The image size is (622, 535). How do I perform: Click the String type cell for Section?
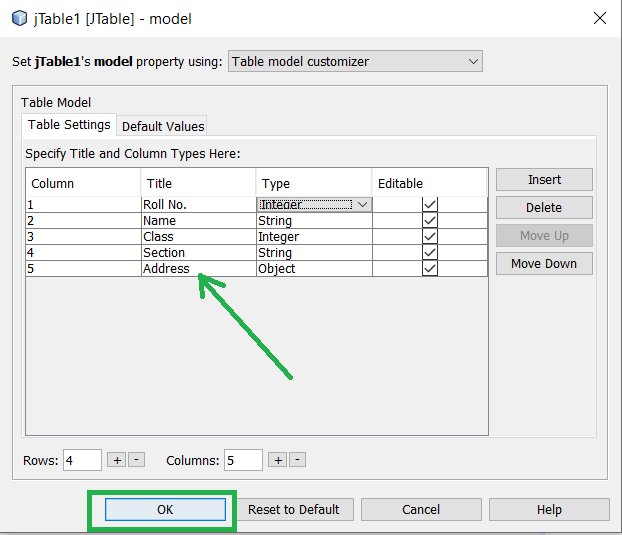[x=314, y=253]
